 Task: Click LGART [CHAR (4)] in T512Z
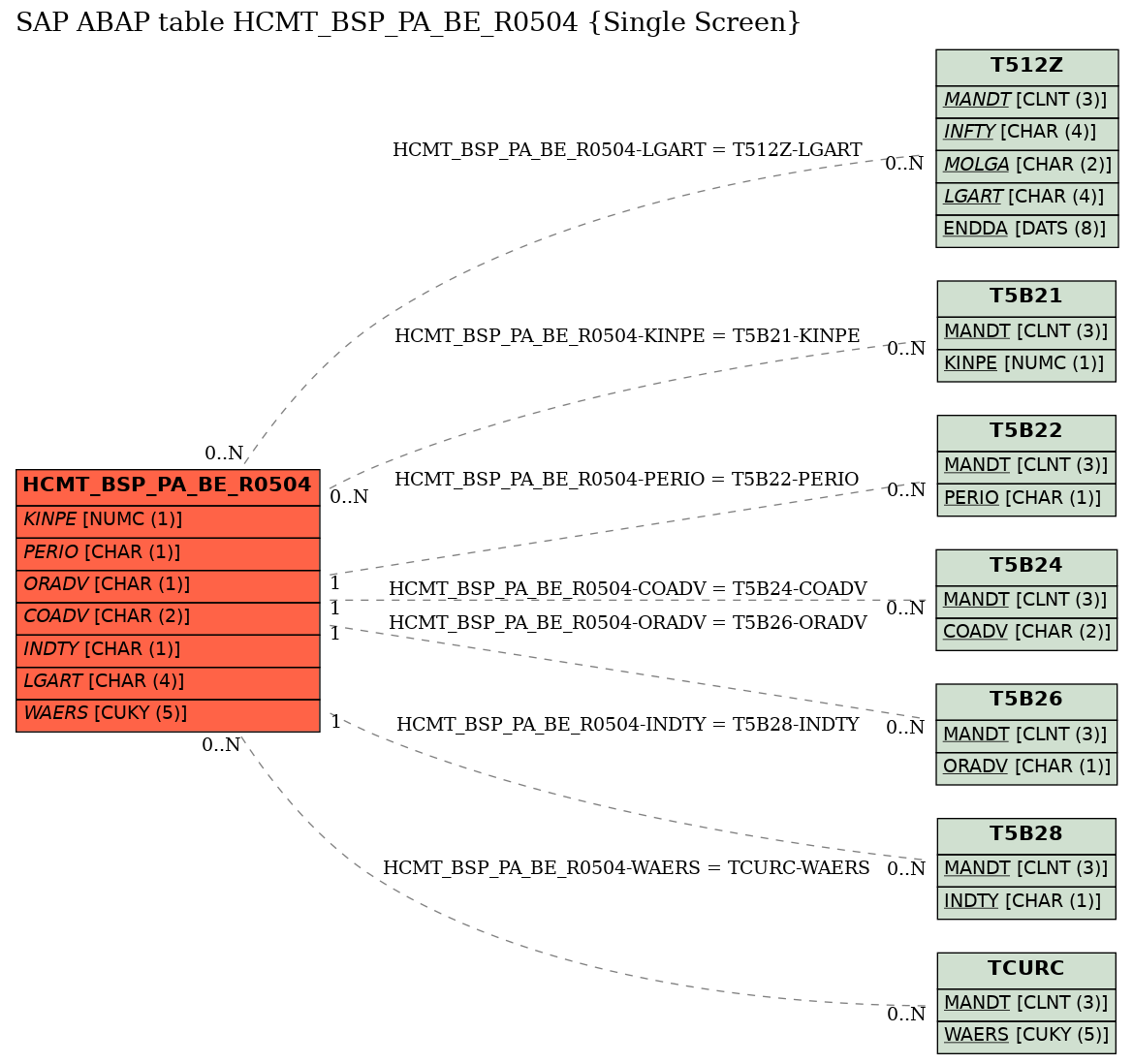1026,199
